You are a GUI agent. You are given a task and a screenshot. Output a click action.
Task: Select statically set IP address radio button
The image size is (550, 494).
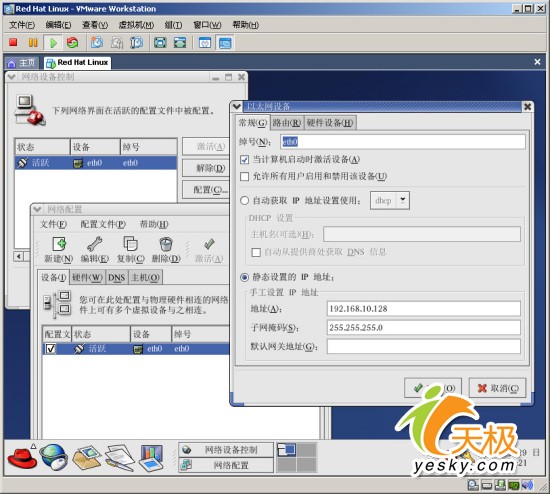tap(244, 277)
